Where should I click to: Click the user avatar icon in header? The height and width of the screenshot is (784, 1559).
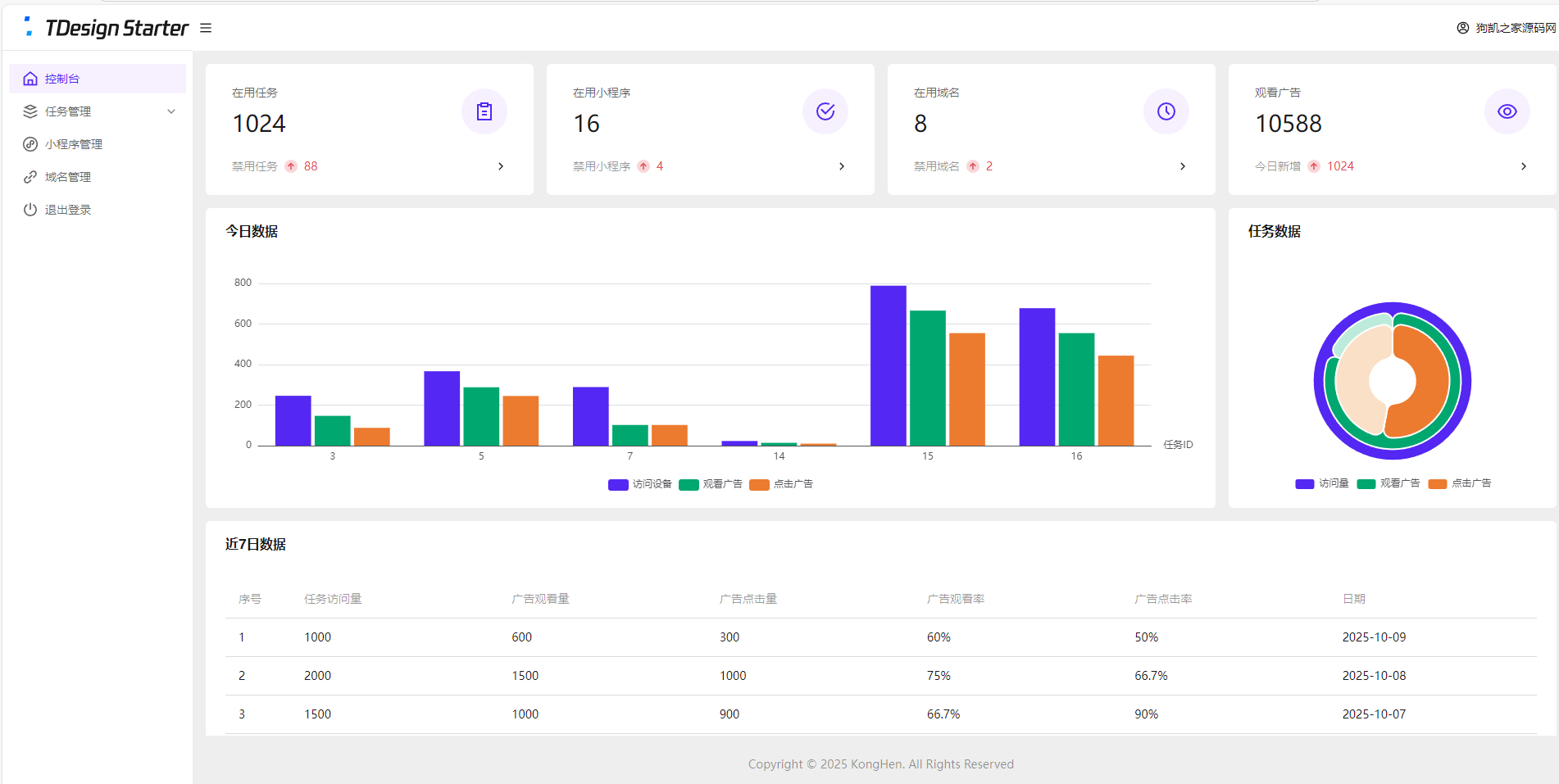1463,28
